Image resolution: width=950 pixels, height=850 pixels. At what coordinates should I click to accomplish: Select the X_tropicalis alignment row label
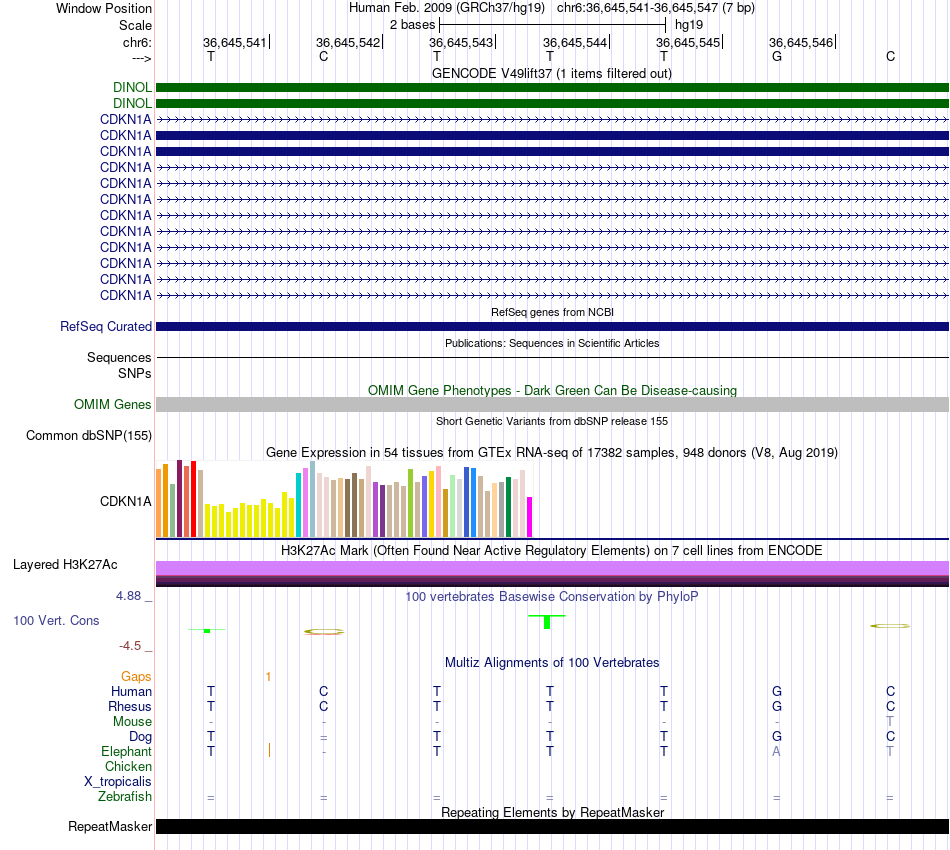click(x=118, y=782)
